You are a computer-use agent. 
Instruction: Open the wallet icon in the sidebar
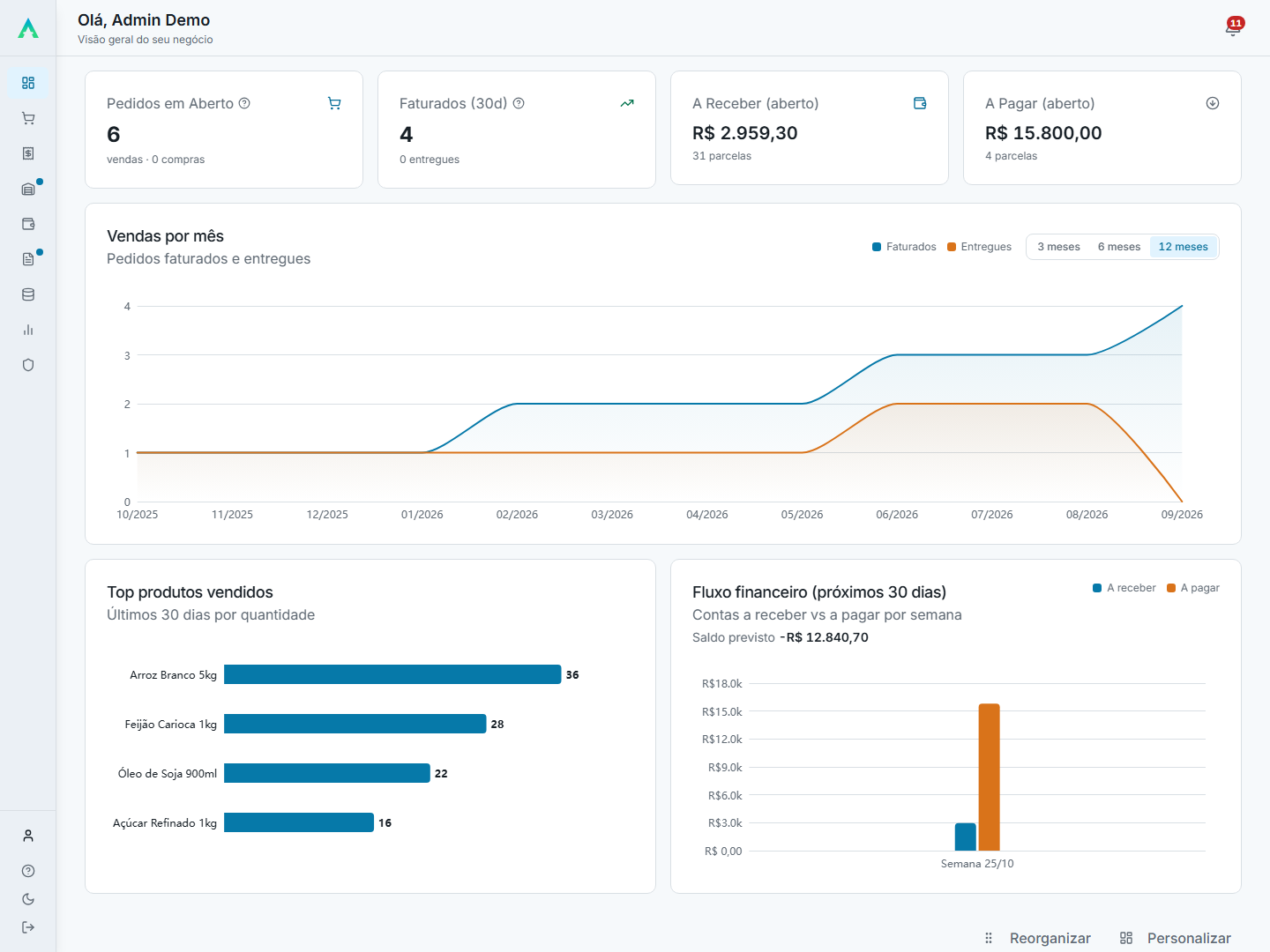point(28,224)
